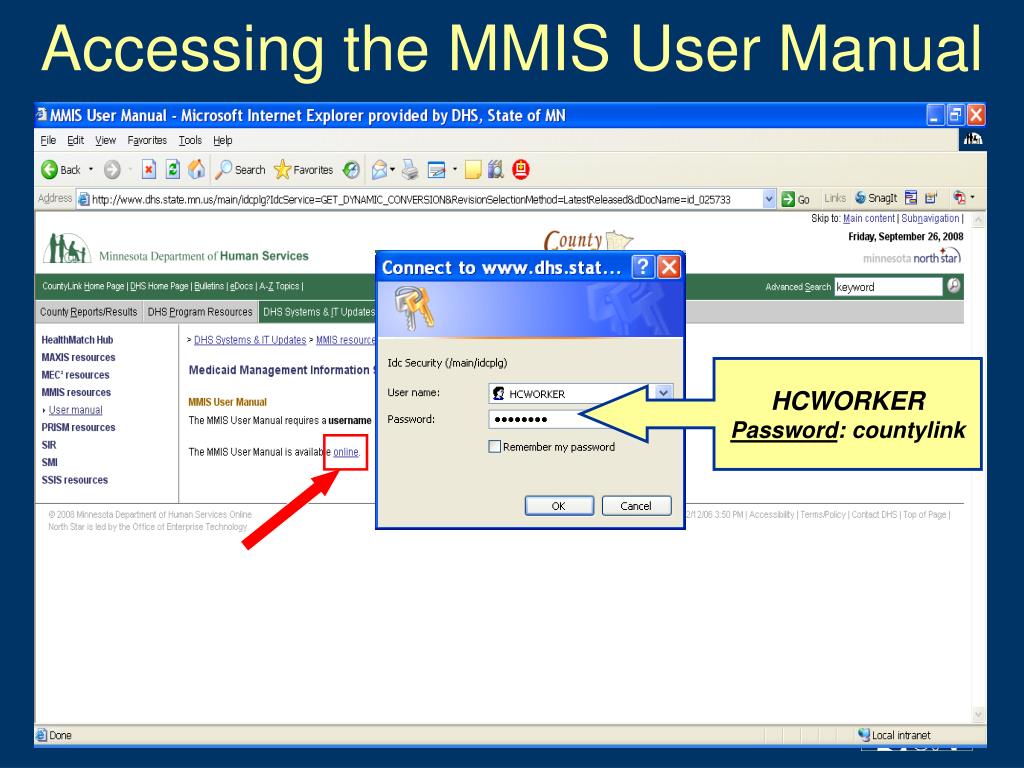Screen dimensions: 1024x768
Task: Click the yellow note toolbar icon
Action: click(x=473, y=170)
